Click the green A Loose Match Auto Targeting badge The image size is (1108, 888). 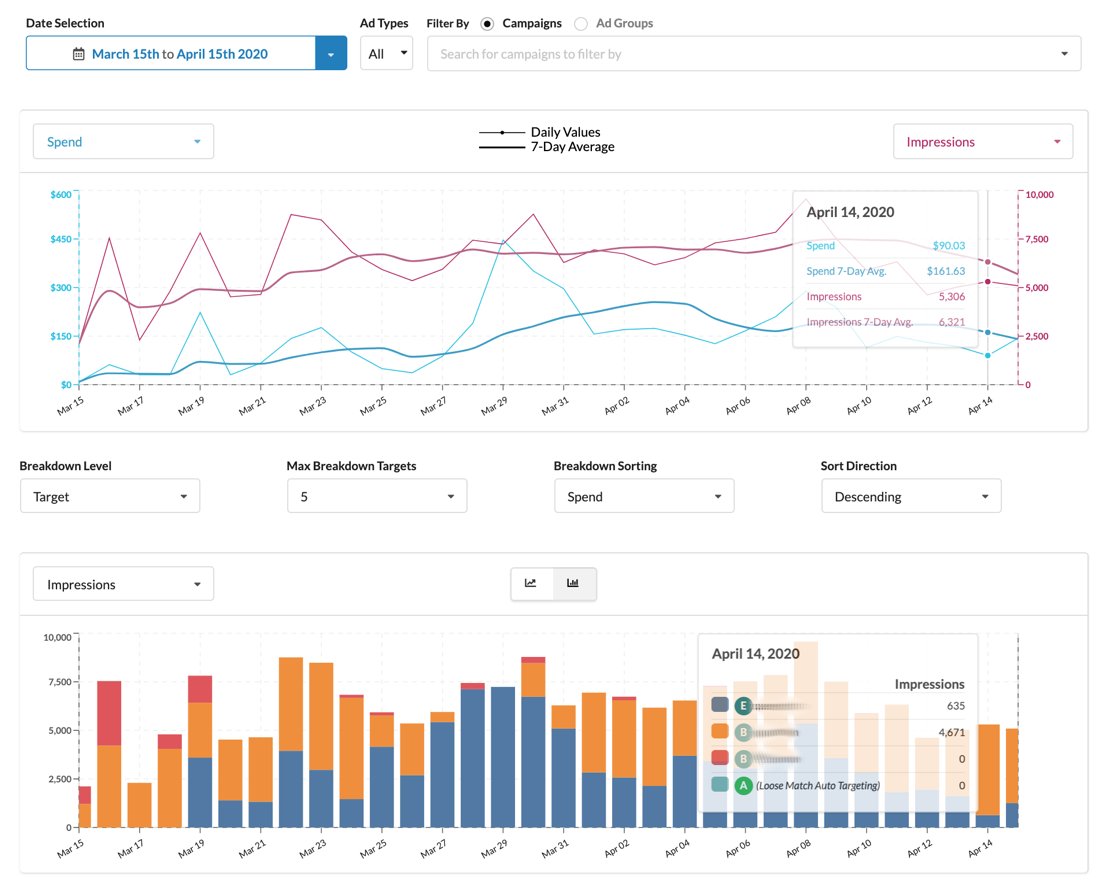[743, 786]
